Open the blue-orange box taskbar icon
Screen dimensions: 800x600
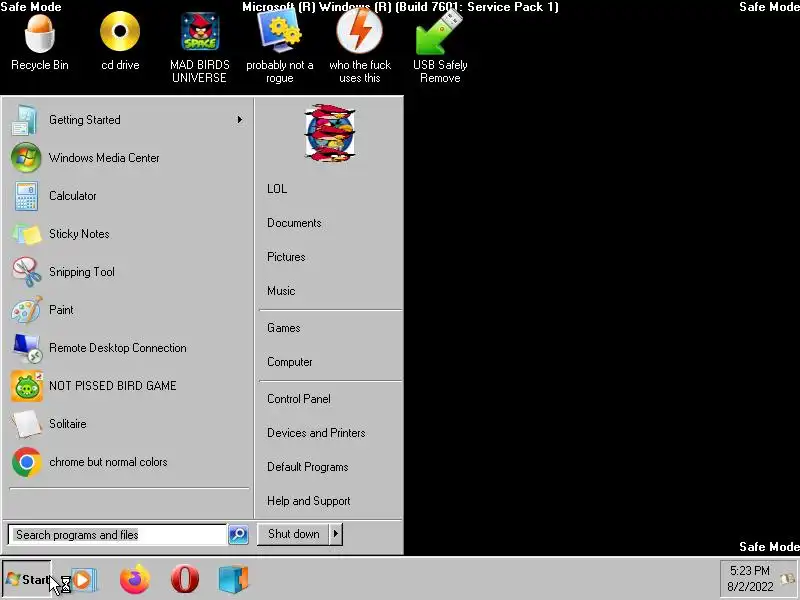pos(233,580)
